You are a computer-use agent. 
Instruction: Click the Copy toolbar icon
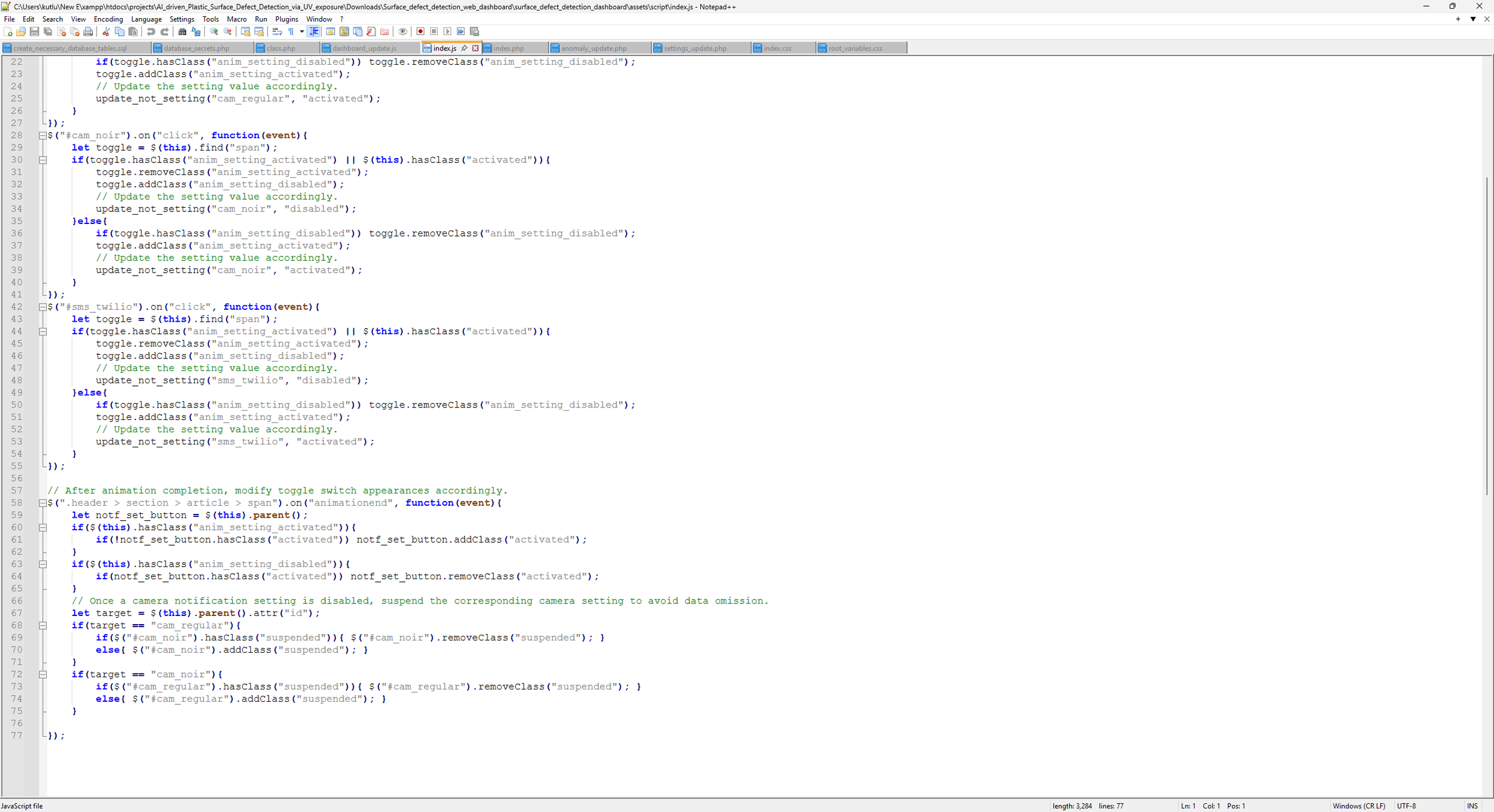click(x=120, y=32)
